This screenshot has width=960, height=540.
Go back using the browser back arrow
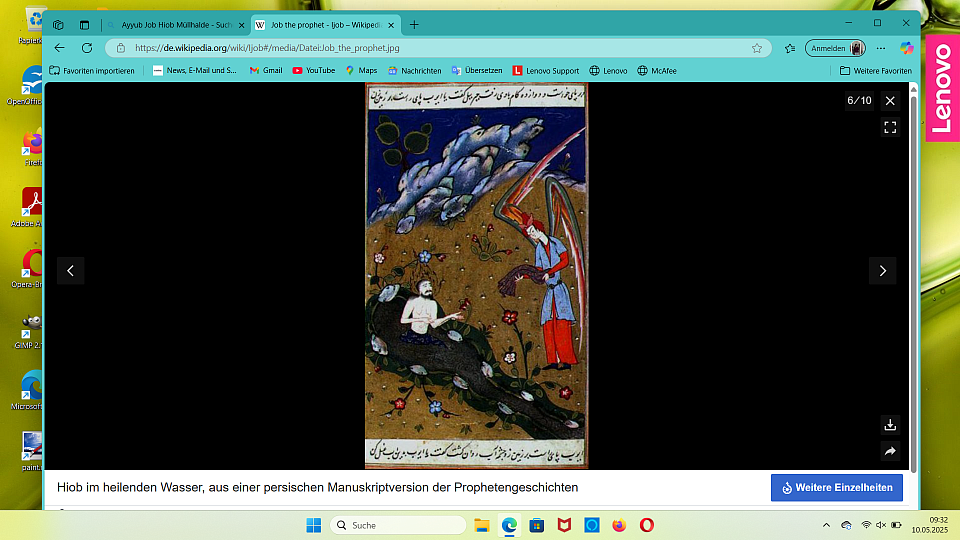pyautogui.click(x=59, y=48)
